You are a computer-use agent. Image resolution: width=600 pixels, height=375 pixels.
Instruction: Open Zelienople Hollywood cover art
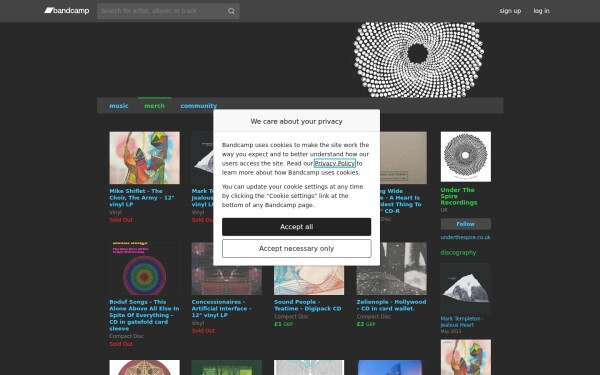click(391, 269)
